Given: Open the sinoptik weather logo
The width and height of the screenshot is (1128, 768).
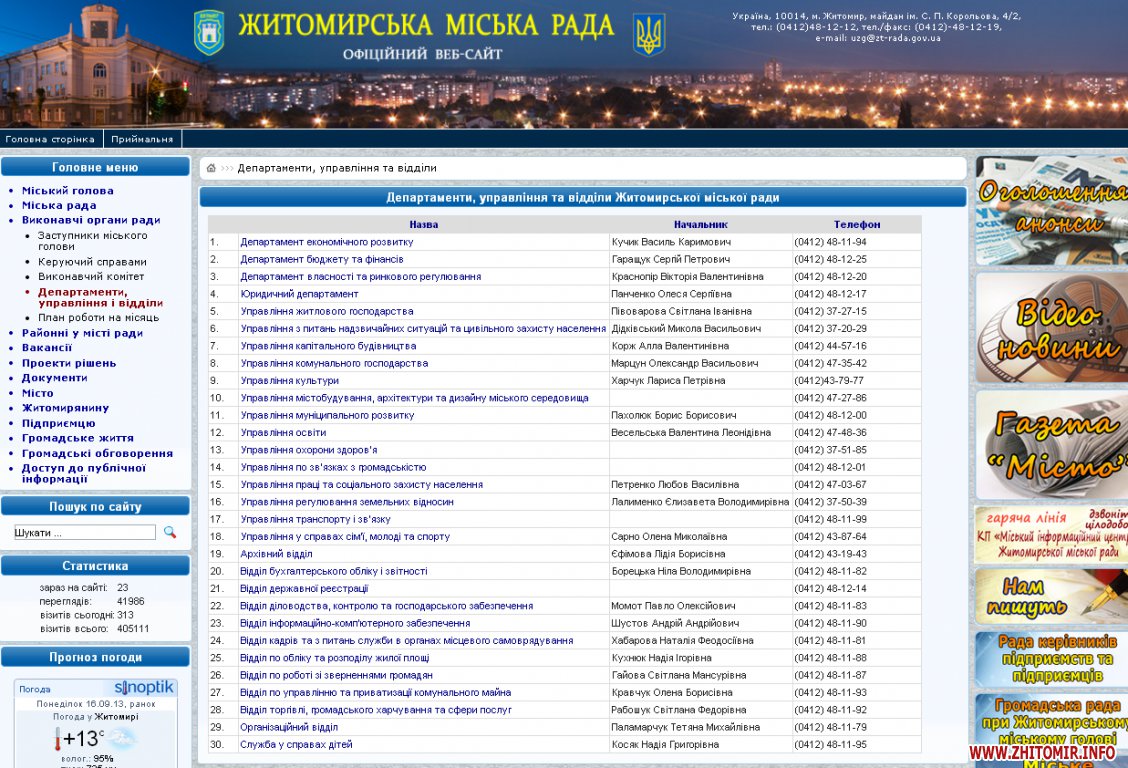Looking at the screenshot, I should tap(144, 688).
